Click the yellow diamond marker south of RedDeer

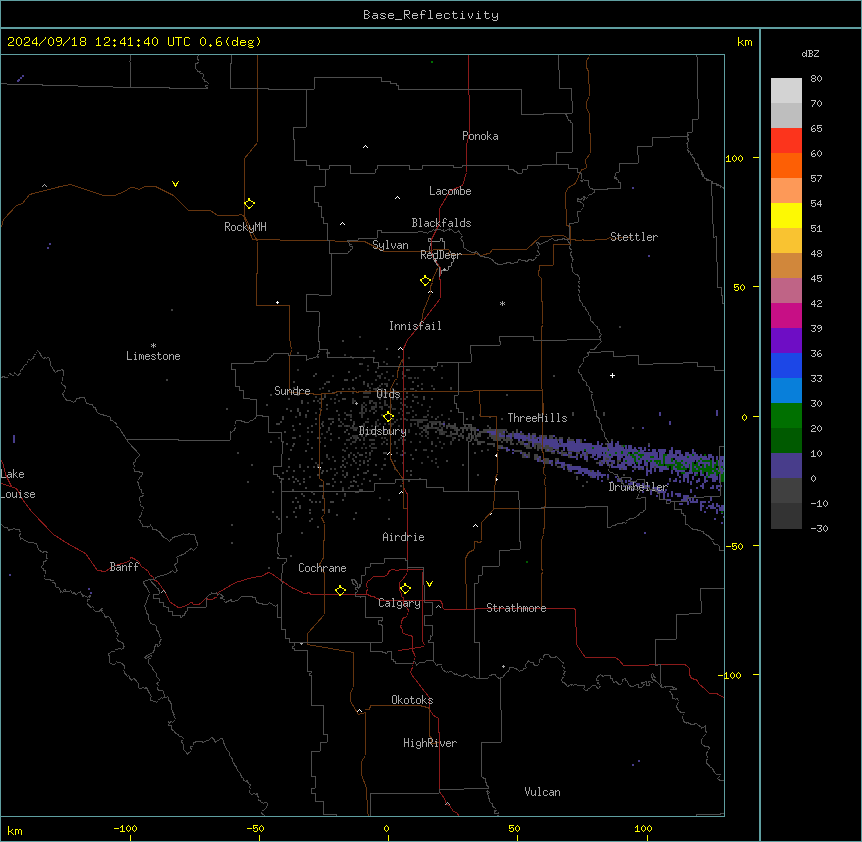pos(425,281)
